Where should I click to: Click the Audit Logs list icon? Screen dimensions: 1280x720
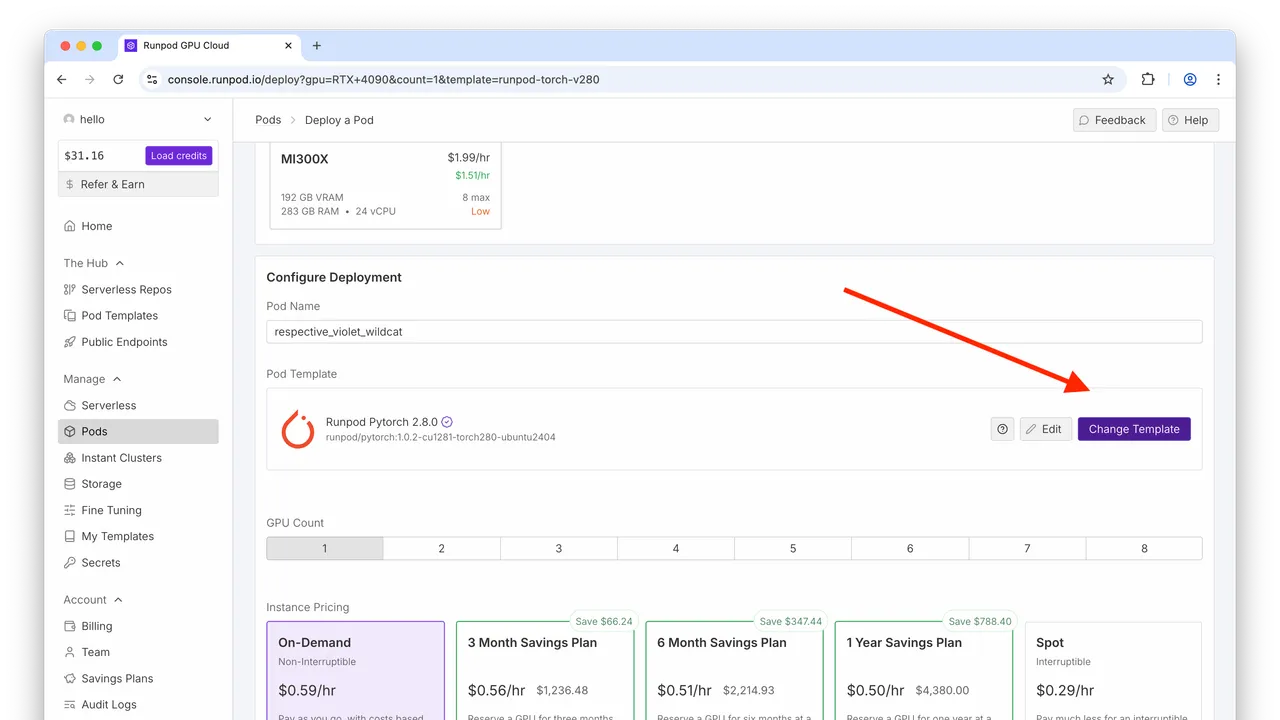tap(69, 705)
